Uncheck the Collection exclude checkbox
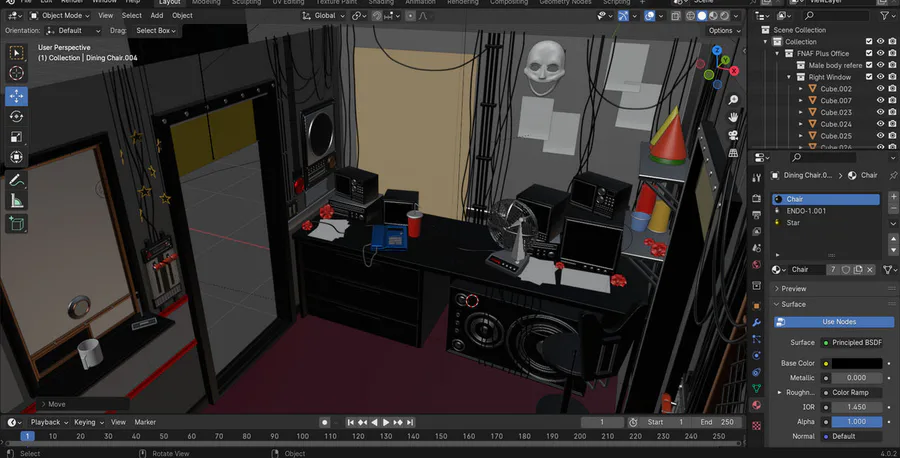 (868, 41)
